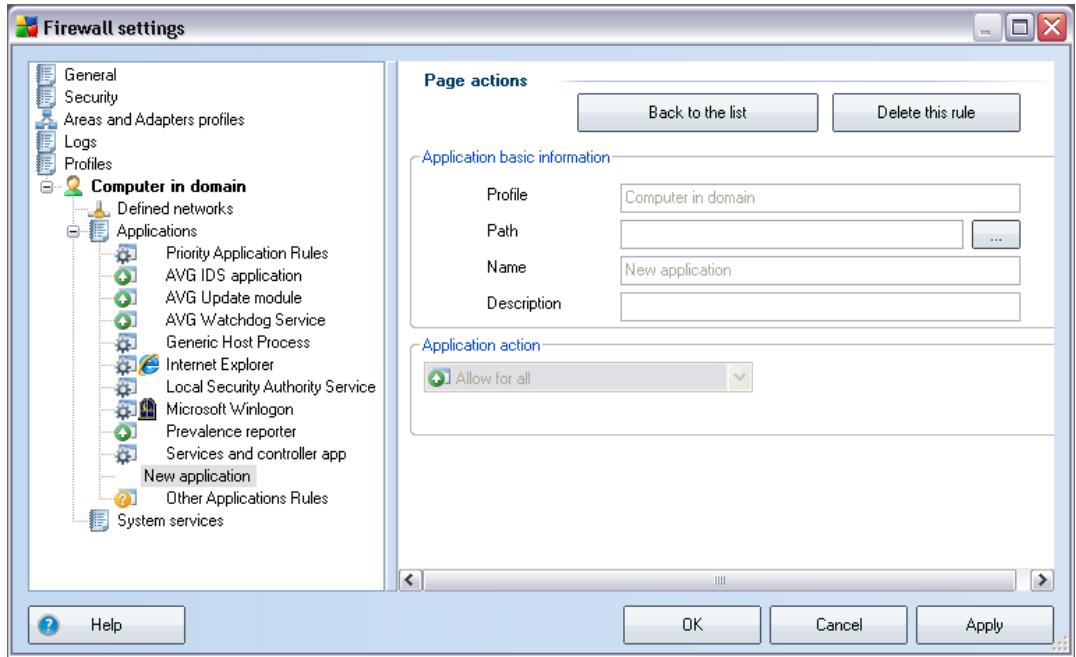Click Delete this rule button

point(926,113)
